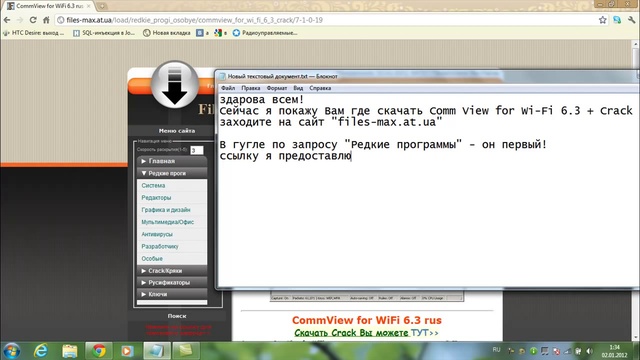Open the Мультимедиа/Офис category

[x=167, y=222]
